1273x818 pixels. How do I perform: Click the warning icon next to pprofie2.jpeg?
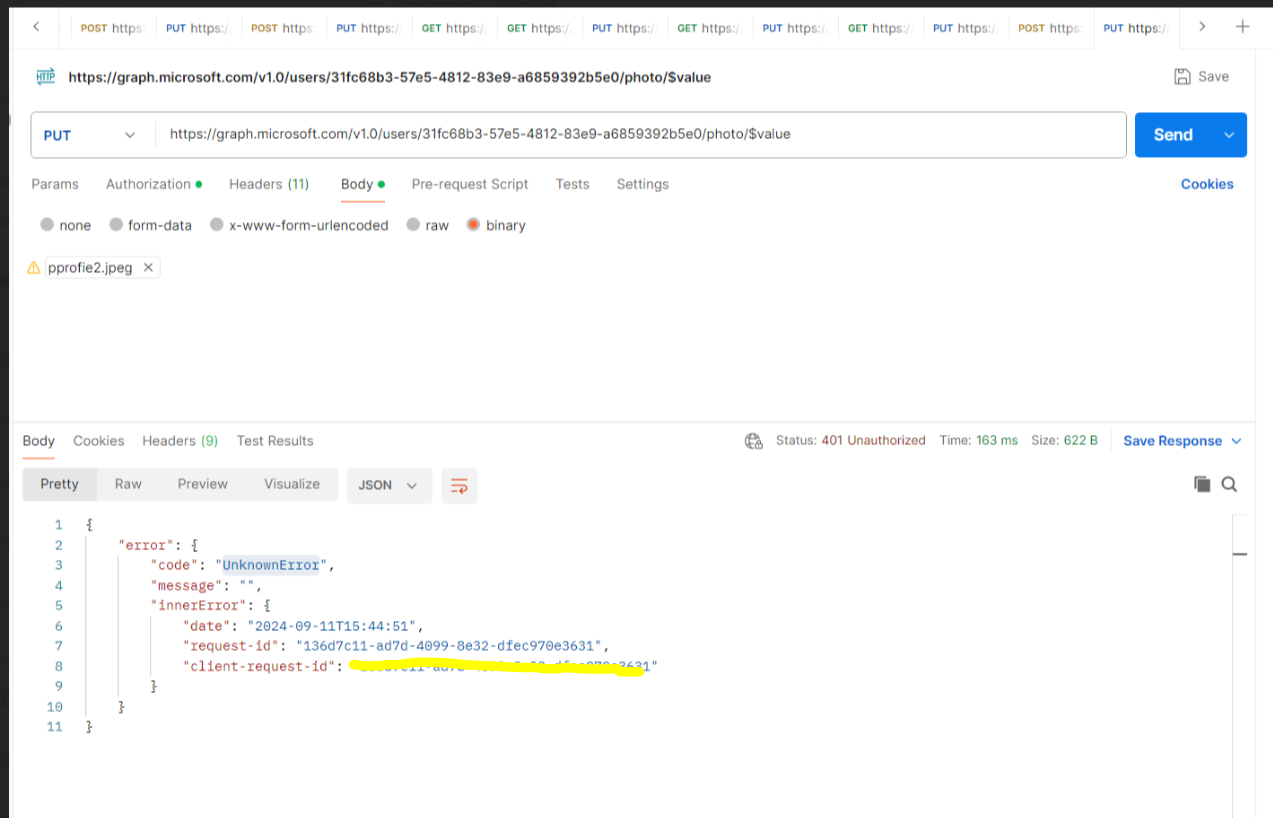[x=34, y=268]
